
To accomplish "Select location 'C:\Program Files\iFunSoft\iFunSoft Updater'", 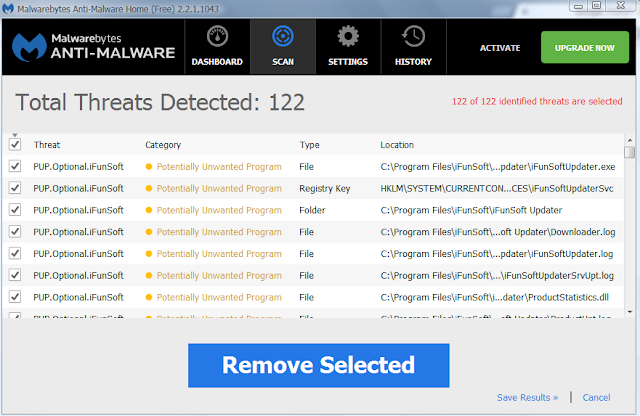I will pyautogui.click(x=471, y=210).
